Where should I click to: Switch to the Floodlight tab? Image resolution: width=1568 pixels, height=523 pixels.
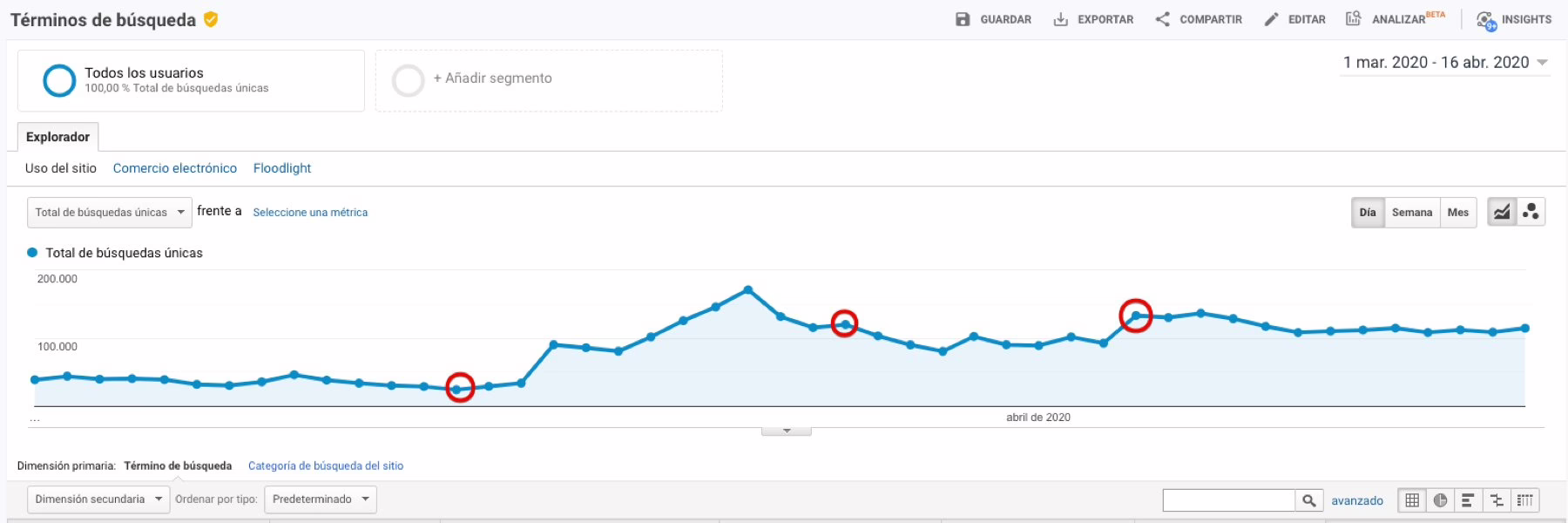281,168
